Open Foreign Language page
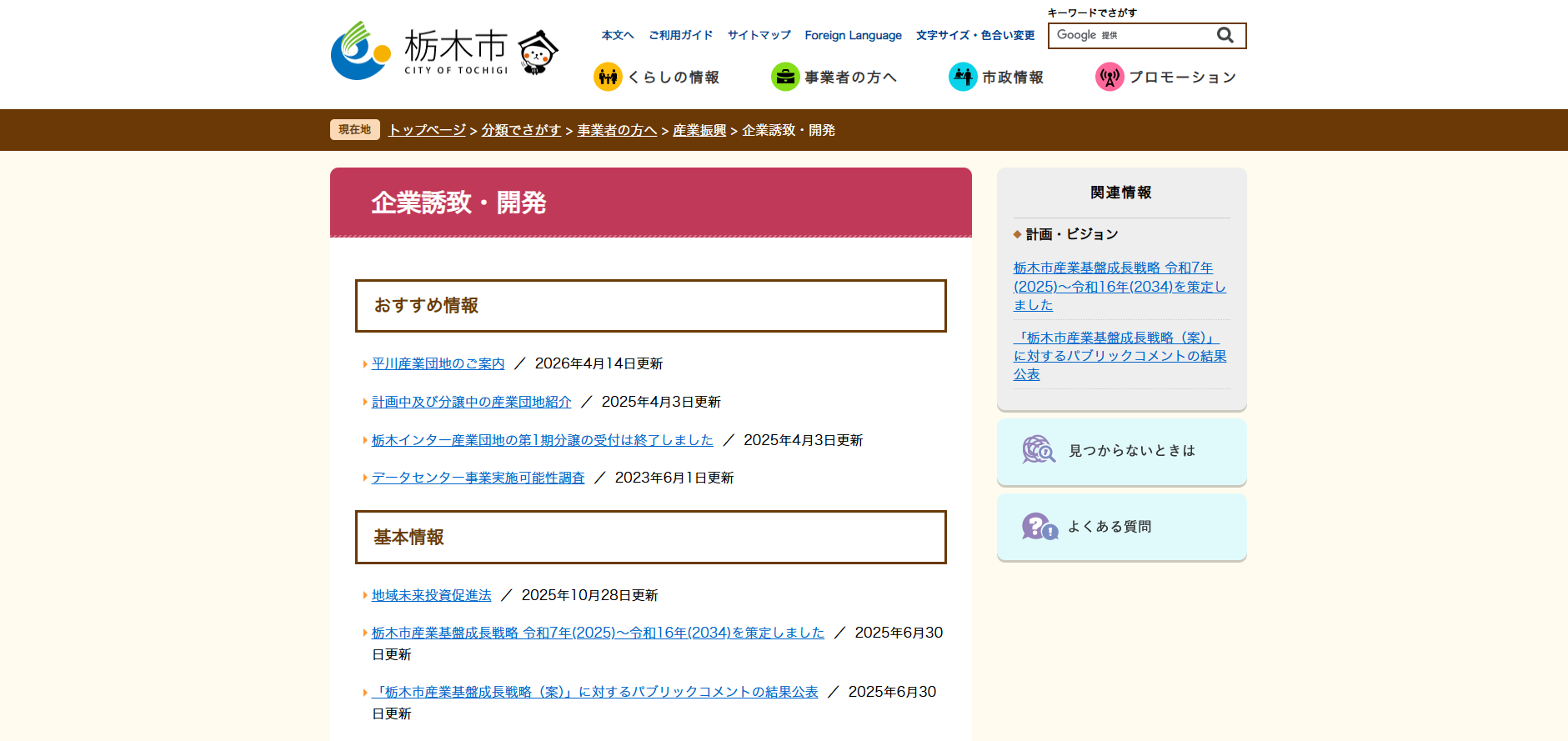Screen dimensions: 1568x741 click(853, 35)
